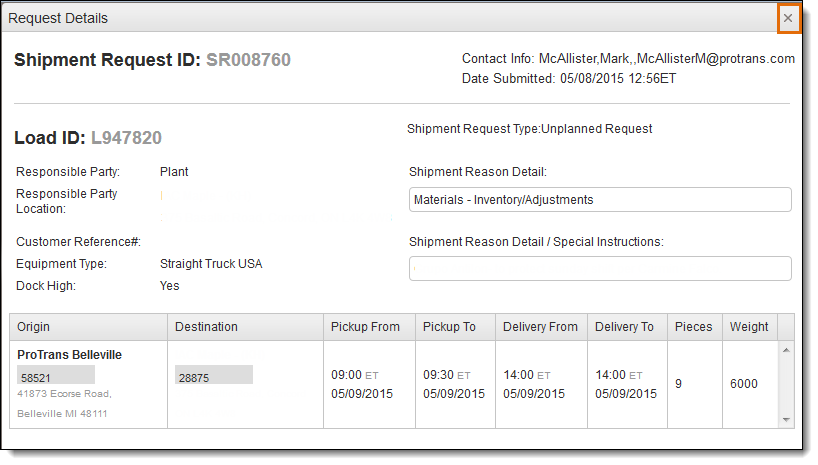Click origin code 58521
The image size is (818, 465).
point(56,375)
